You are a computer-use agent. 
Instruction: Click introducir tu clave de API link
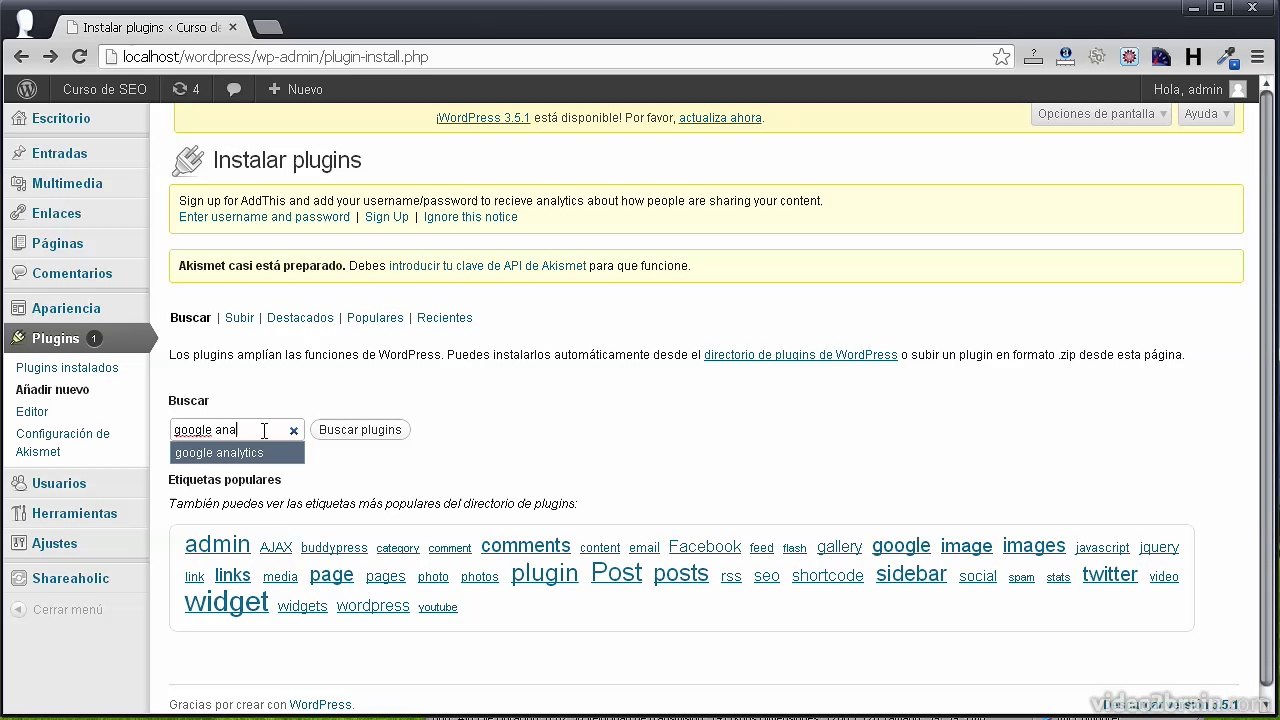(x=487, y=266)
